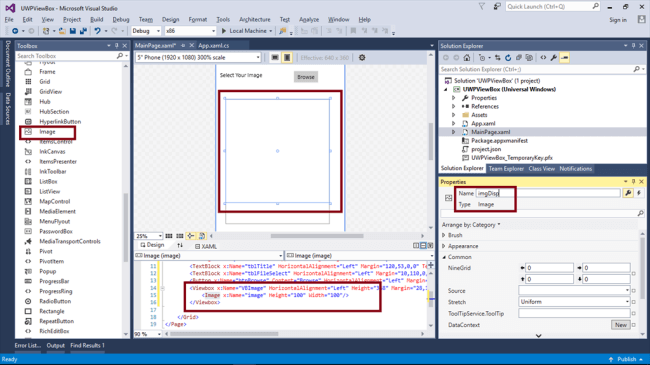Click the Show All Files icon
This screenshot has height=365, width=650.
point(529,58)
